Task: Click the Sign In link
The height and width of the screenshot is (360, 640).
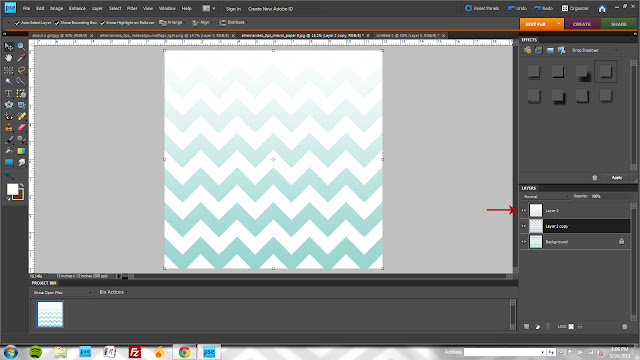Action: [x=233, y=9]
